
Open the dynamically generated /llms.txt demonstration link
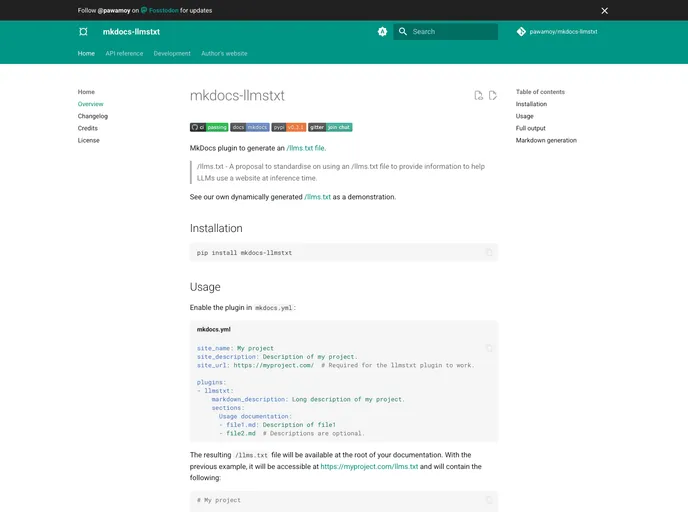317,197
